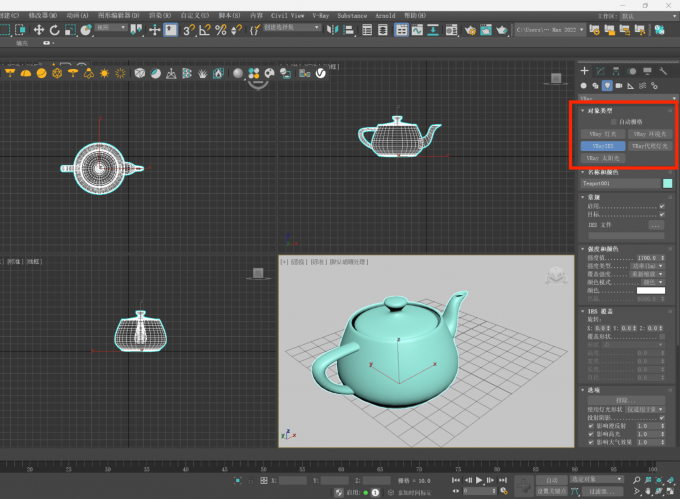Screen dimensions: 680x499
Task: Open the intensity type dropdown showing (lm)
Action: click(647, 266)
